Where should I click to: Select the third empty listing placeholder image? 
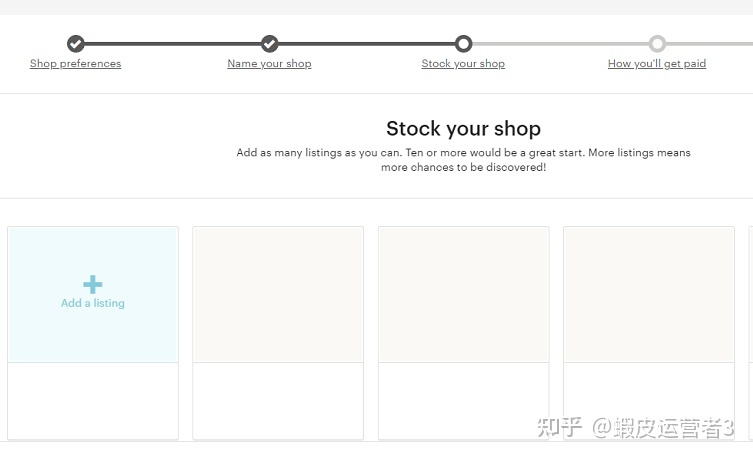649,294
